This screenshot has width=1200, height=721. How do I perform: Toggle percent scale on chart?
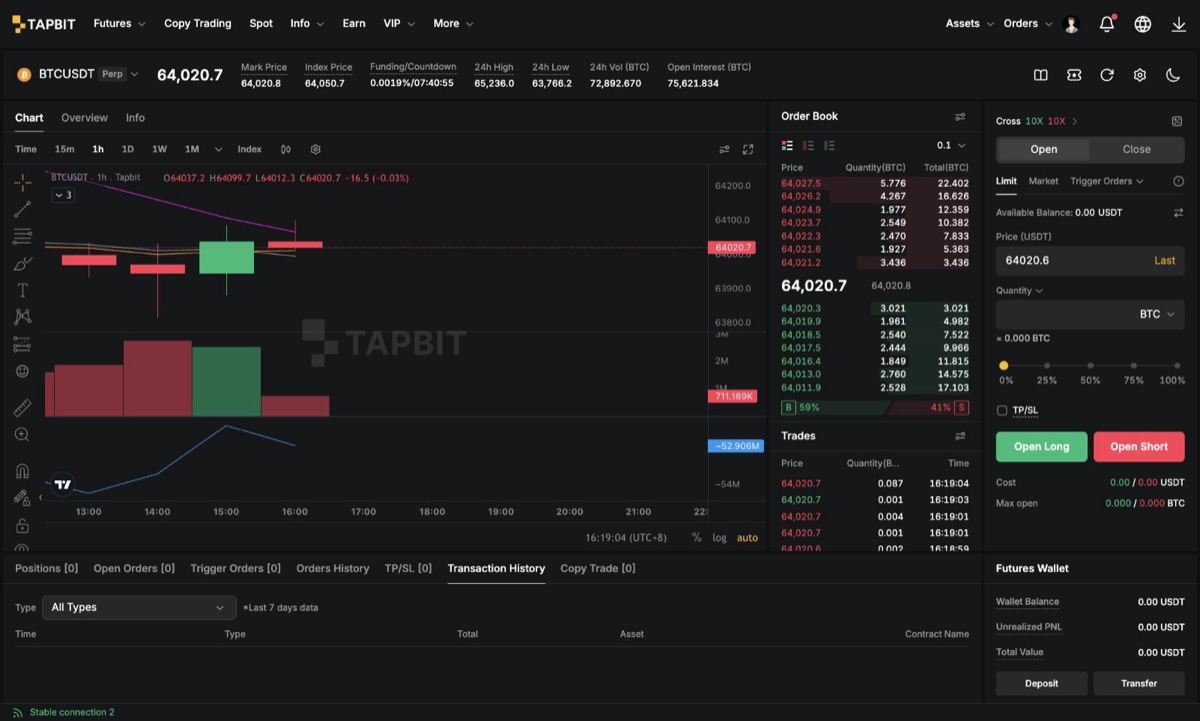pyautogui.click(x=696, y=538)
